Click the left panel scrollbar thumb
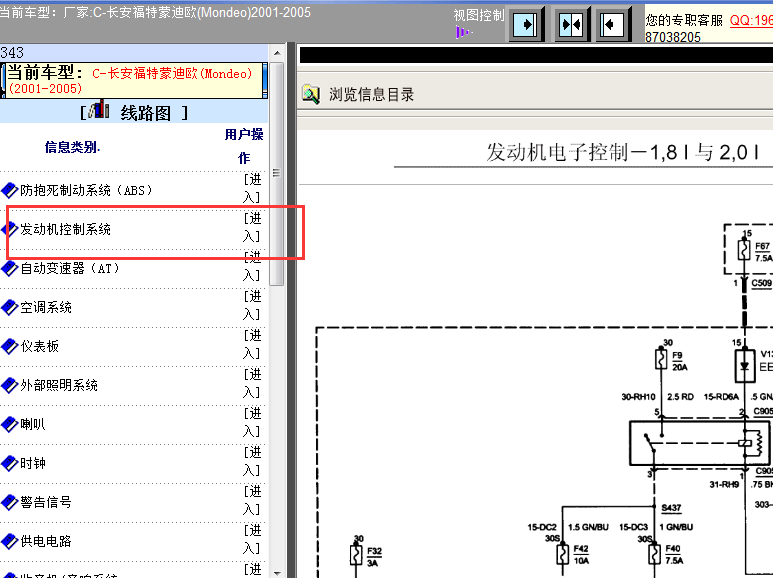The image size is (773, 578). point(277,174)
